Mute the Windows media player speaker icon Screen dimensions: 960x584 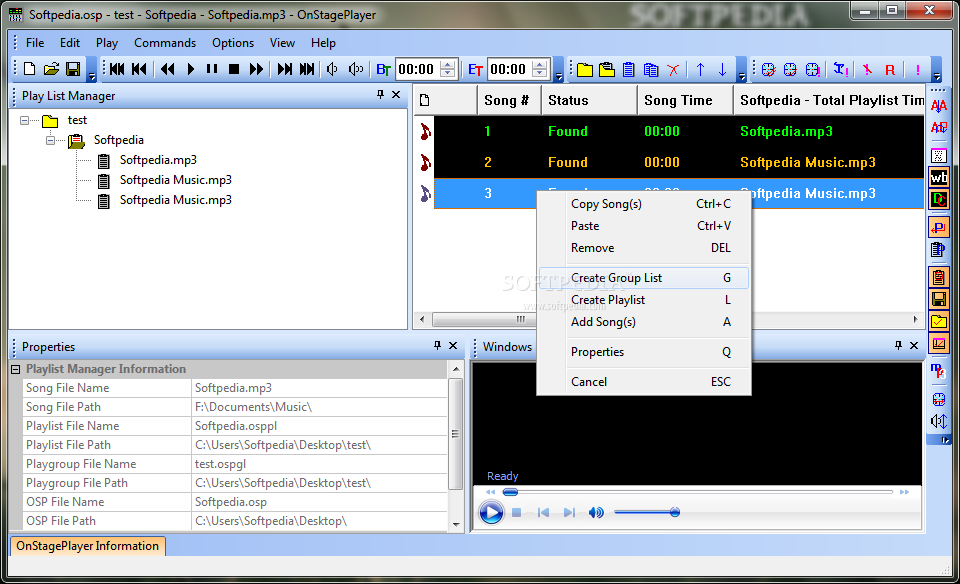[x=596, y=512]
